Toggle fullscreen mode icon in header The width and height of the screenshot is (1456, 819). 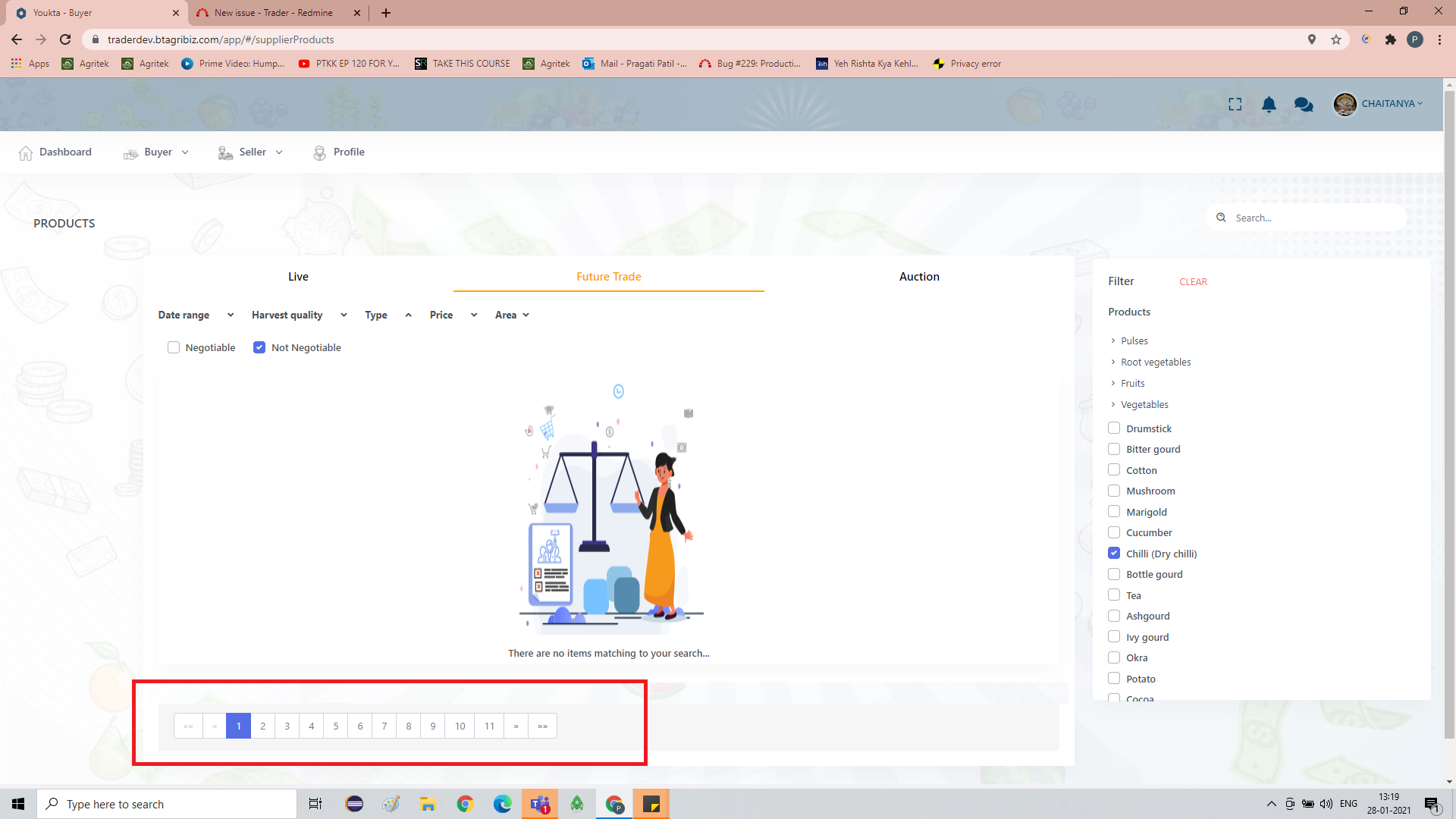[1235, 104]
